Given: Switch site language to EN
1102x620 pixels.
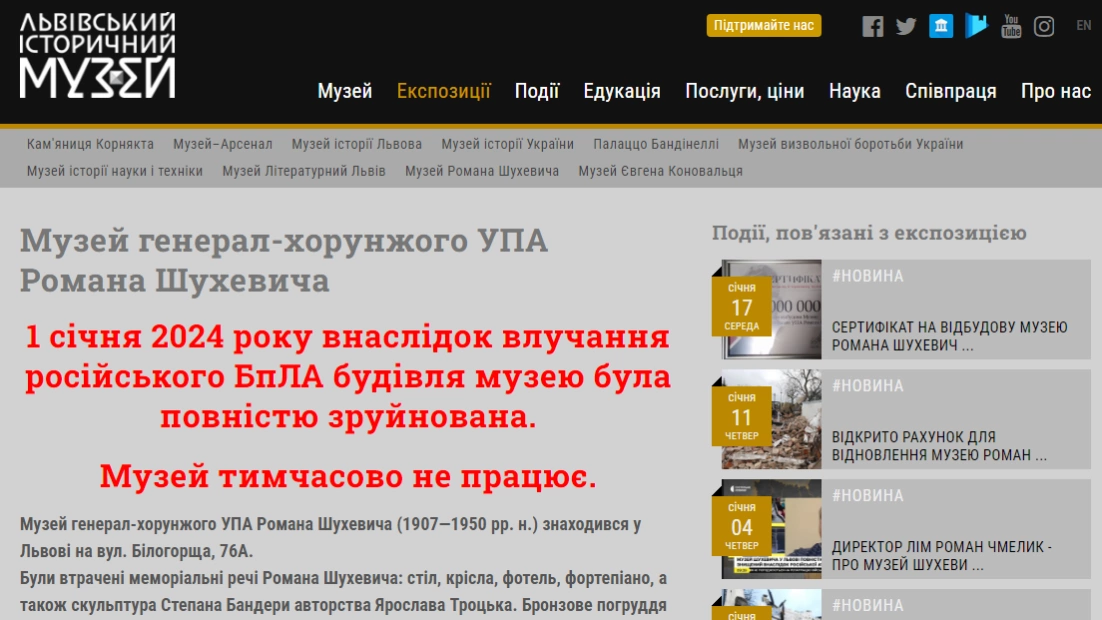Looking at the screenshot, I should click(x=1083, y=26).
